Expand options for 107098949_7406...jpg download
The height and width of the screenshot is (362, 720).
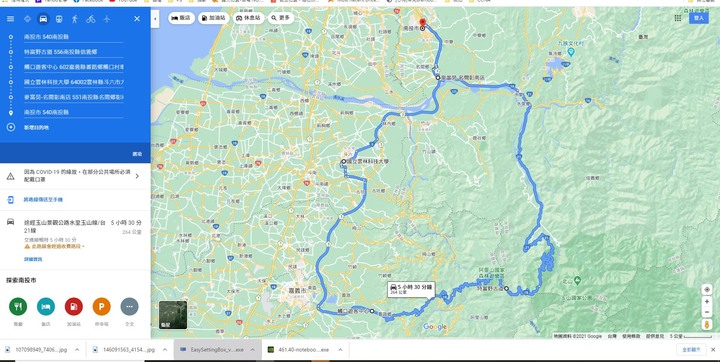click(77, 350)
